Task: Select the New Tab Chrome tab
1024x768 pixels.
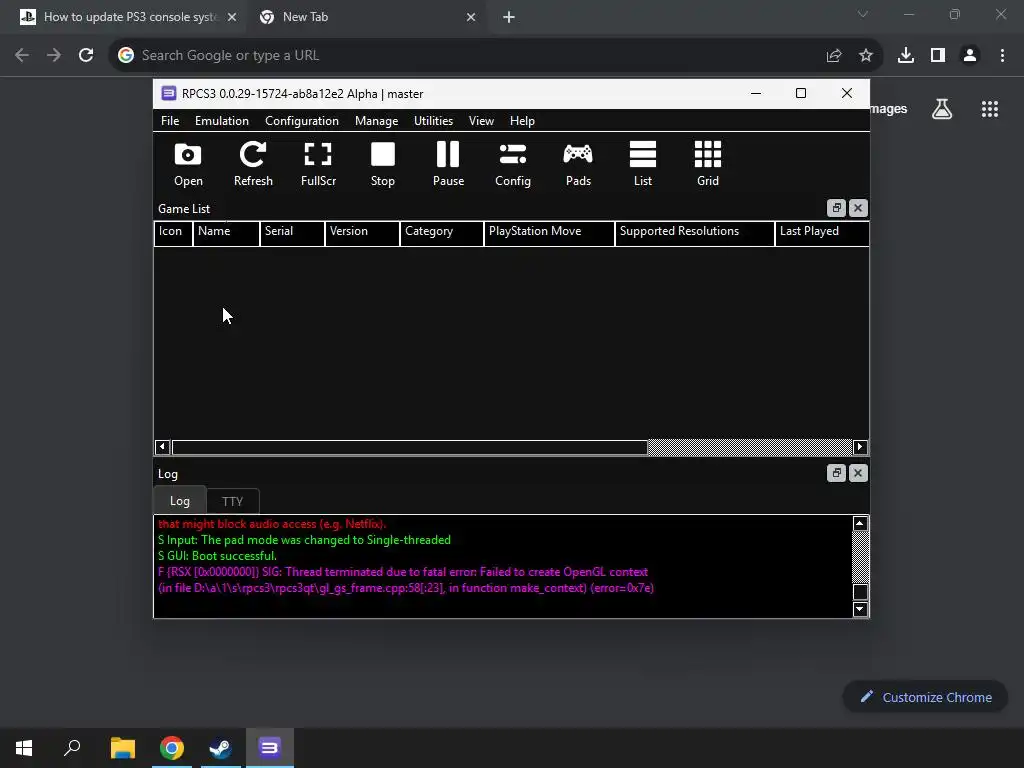Action: point(366,17)
